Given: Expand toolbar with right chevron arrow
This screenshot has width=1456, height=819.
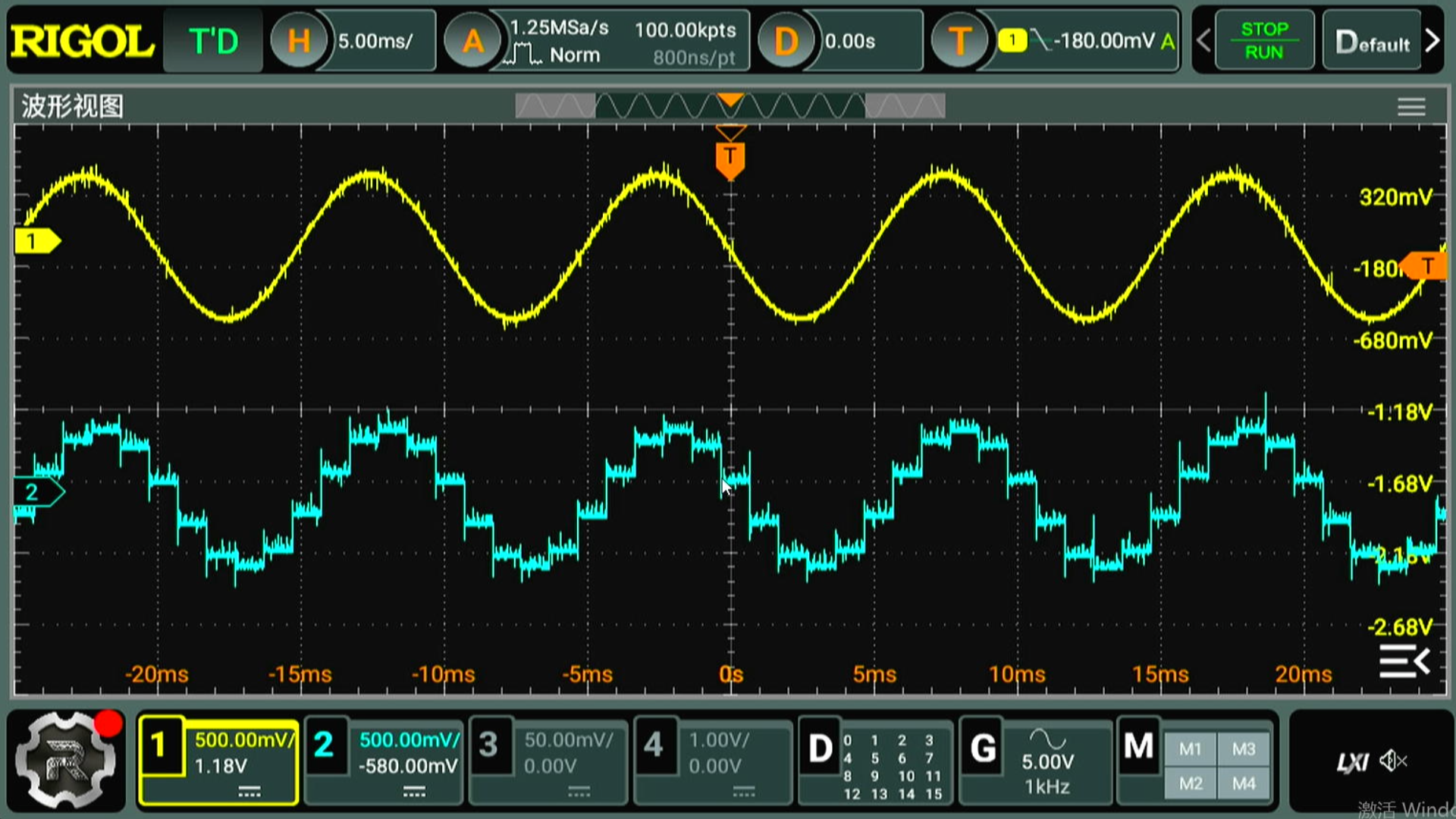Looking at the screenshot, I should point(1432,41).
